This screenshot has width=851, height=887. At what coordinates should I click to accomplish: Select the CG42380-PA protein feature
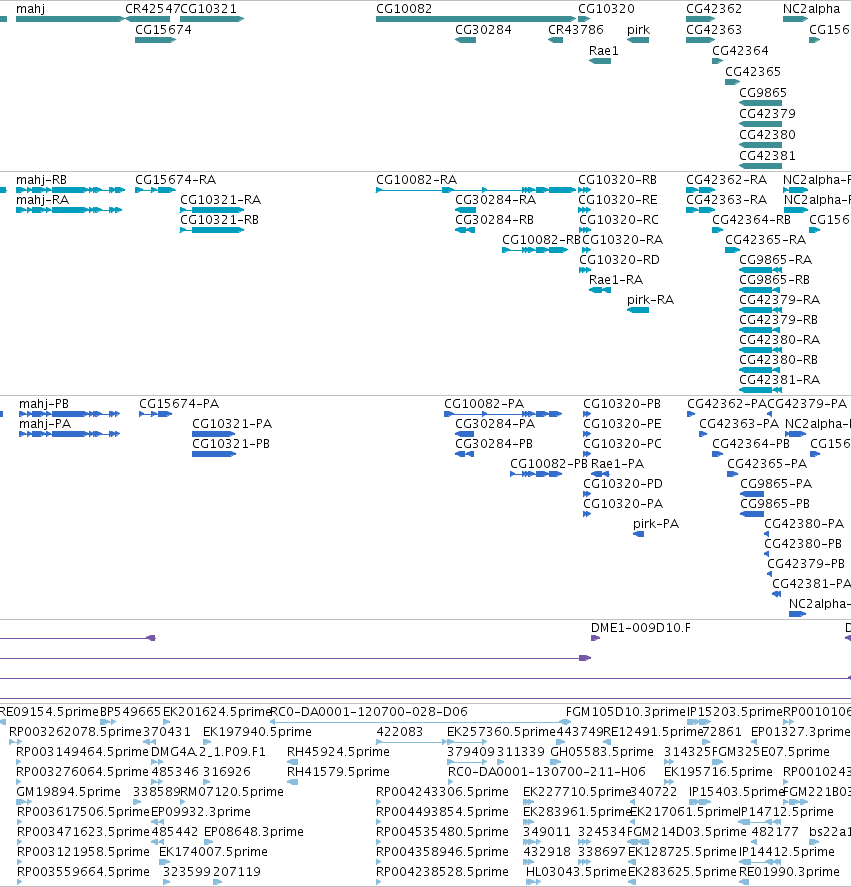(766, 534)
